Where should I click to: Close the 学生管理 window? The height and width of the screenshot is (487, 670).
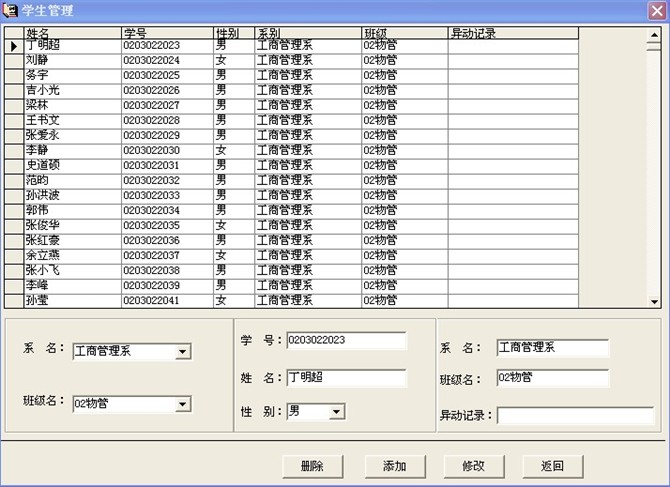click(657, 11)
